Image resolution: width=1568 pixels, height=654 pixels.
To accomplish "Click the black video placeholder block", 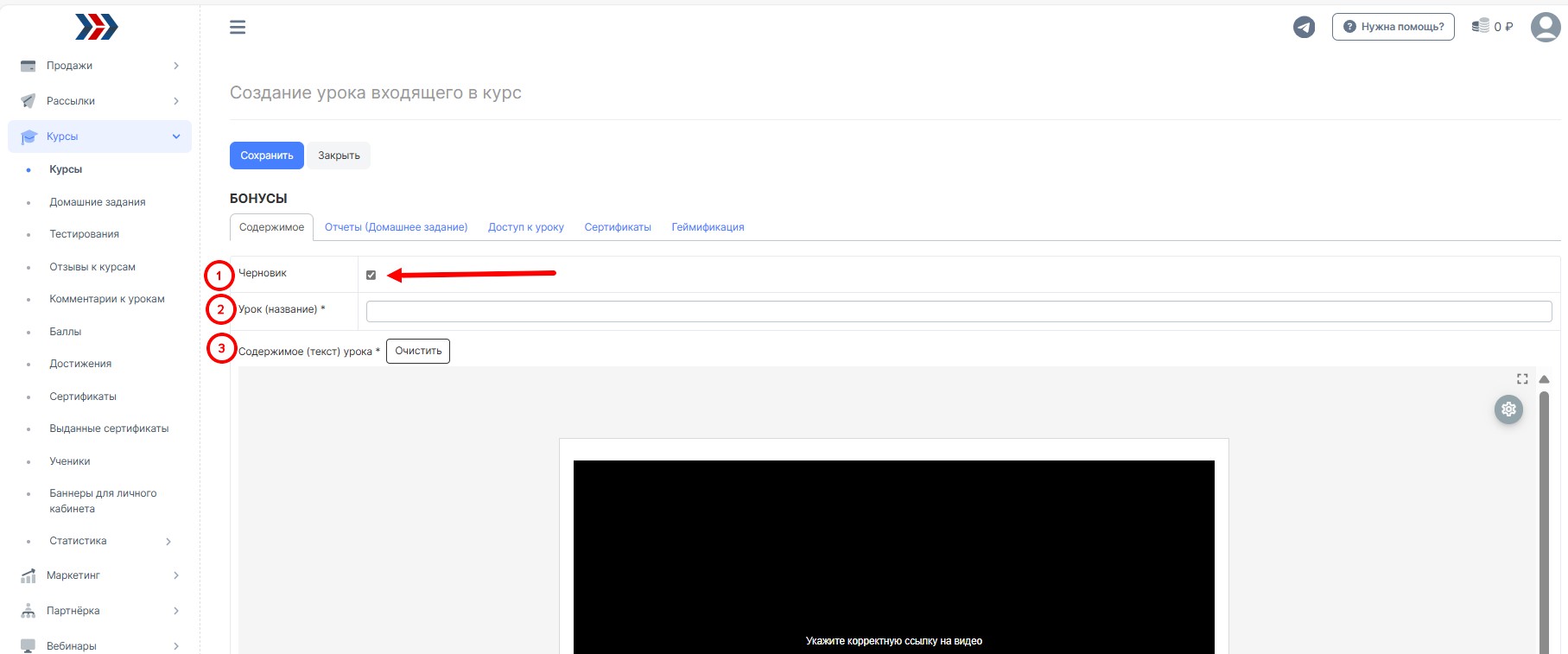I will (894, 557).
